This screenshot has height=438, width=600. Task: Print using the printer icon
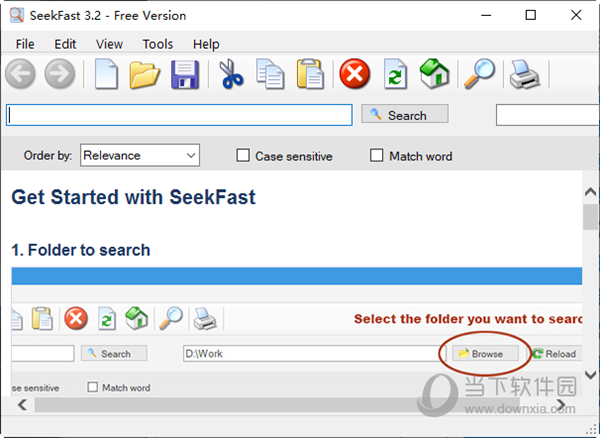(x=525, y=74)
